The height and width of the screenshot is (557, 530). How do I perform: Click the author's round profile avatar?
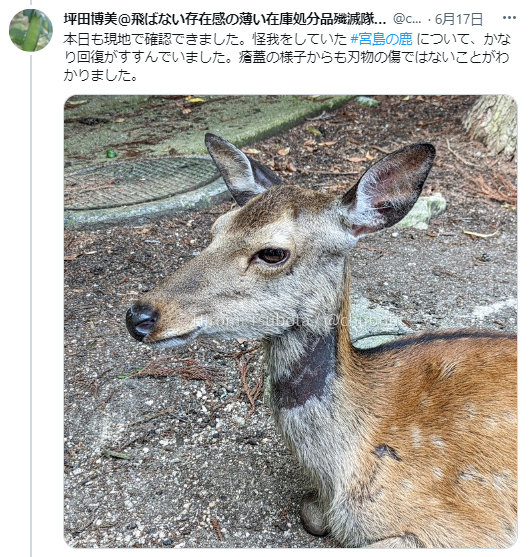click(x=31, y=30)
